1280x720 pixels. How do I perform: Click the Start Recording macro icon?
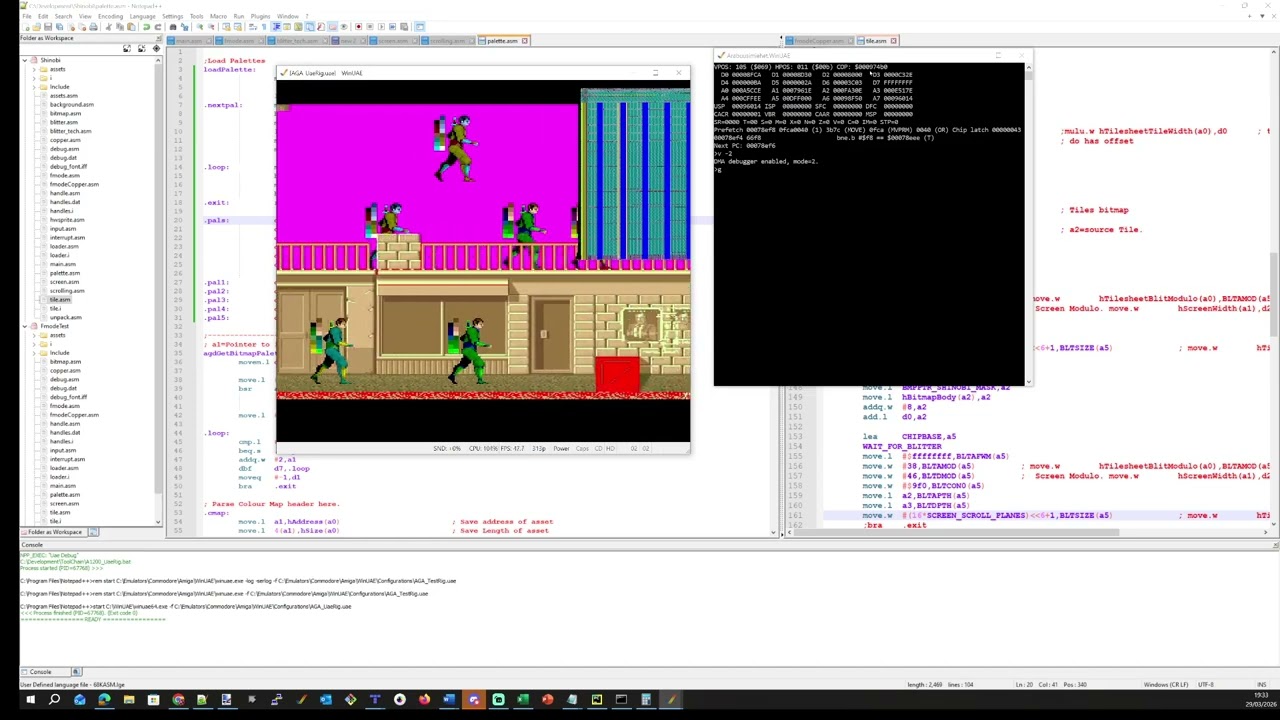click(x=358, y=26)
